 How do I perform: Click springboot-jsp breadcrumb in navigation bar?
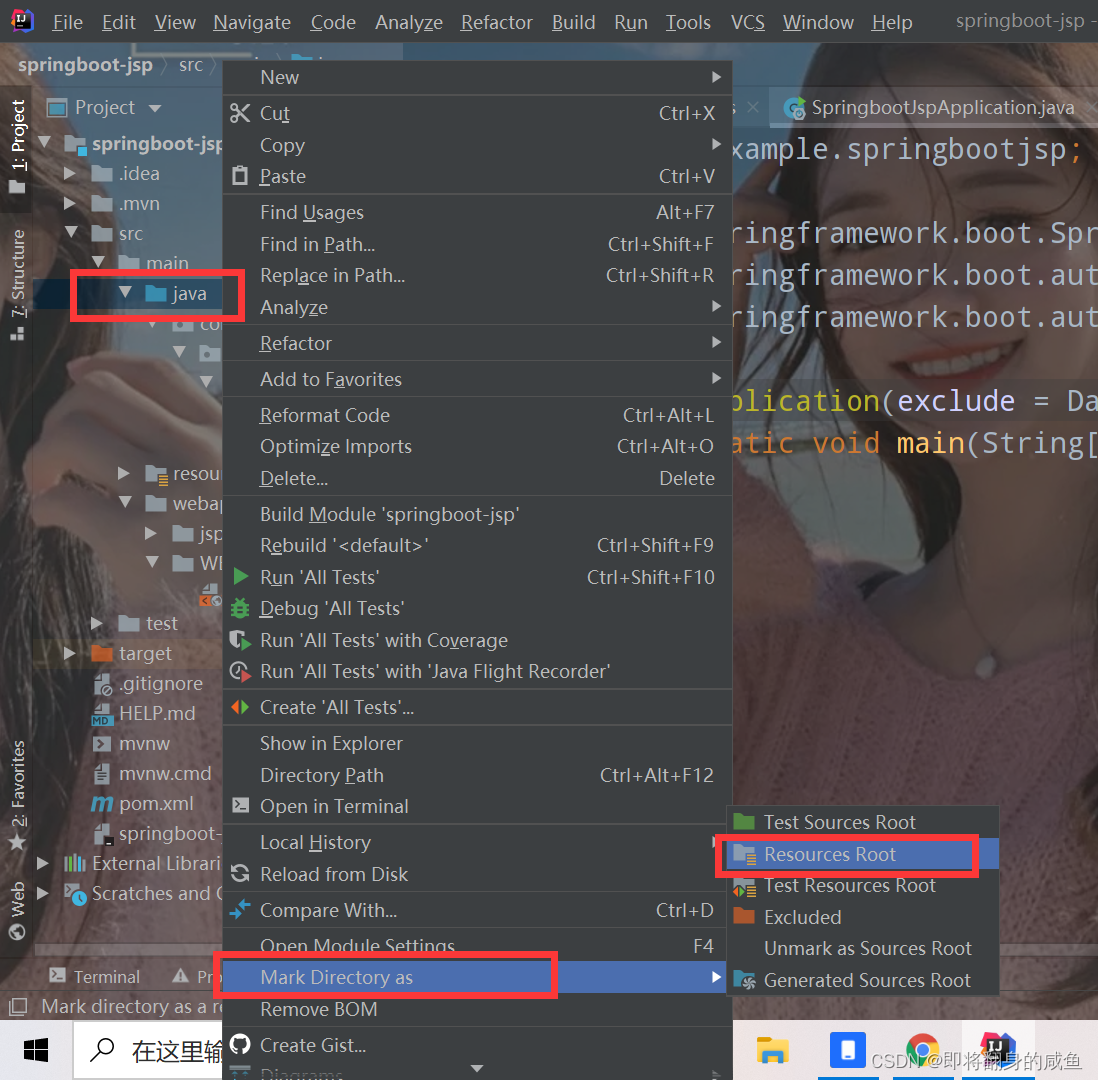(x=85, y=64)
